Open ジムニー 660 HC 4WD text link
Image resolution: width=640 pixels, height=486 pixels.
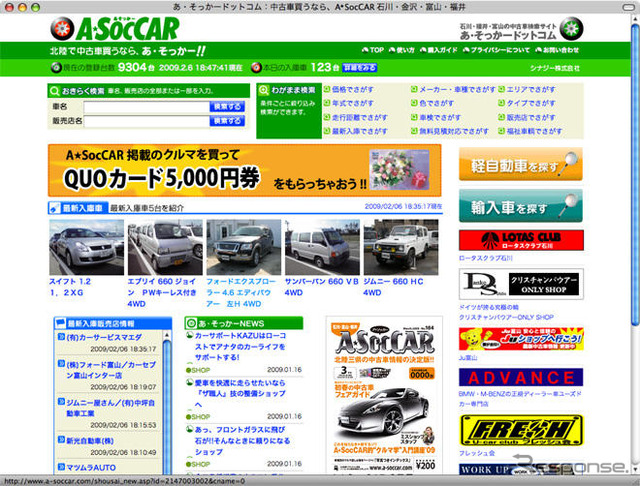(x=393, y=287)
